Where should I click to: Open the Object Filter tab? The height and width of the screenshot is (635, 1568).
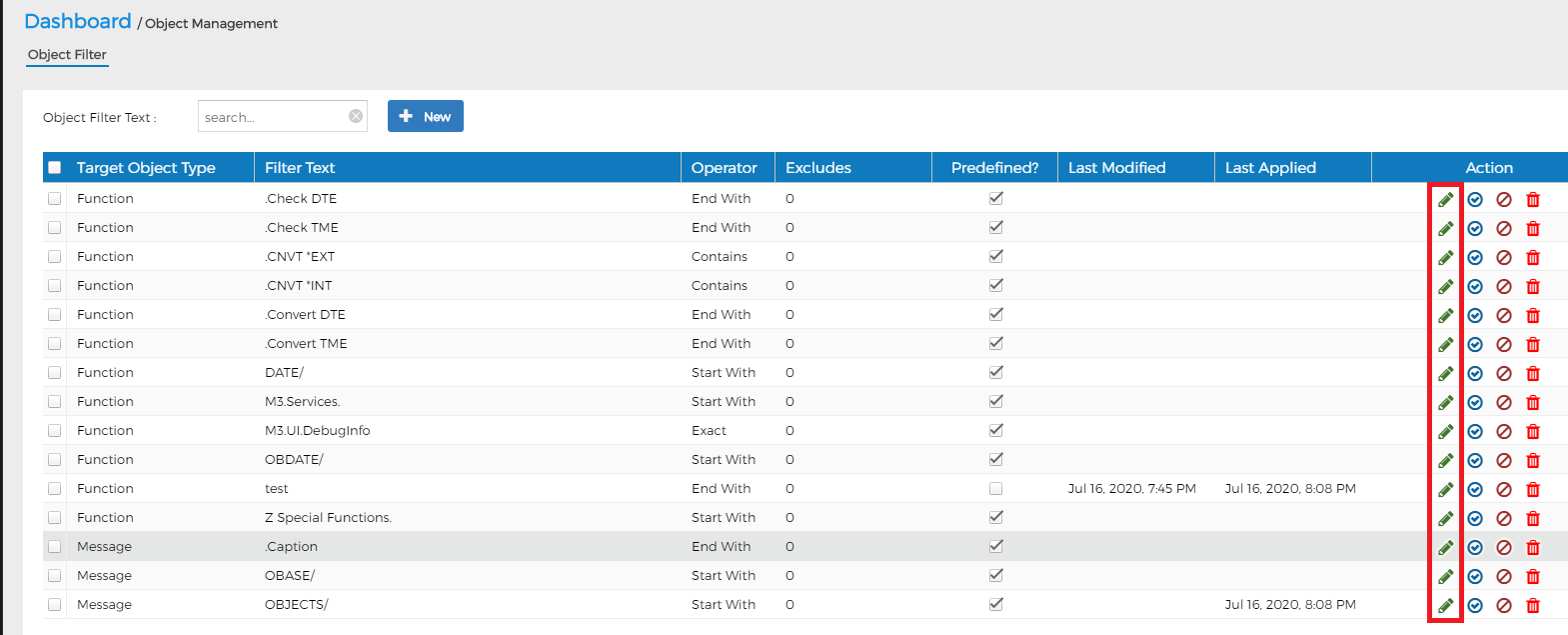pos(67,55)
